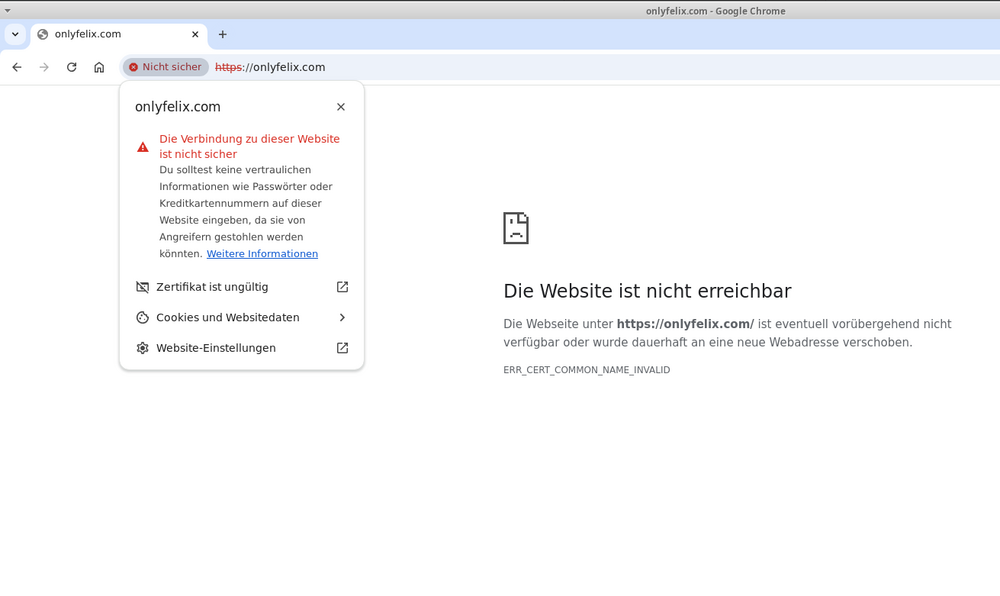
Task: Click the external-link icon beside Zertifikat
Action: click(x=342, y=287)
